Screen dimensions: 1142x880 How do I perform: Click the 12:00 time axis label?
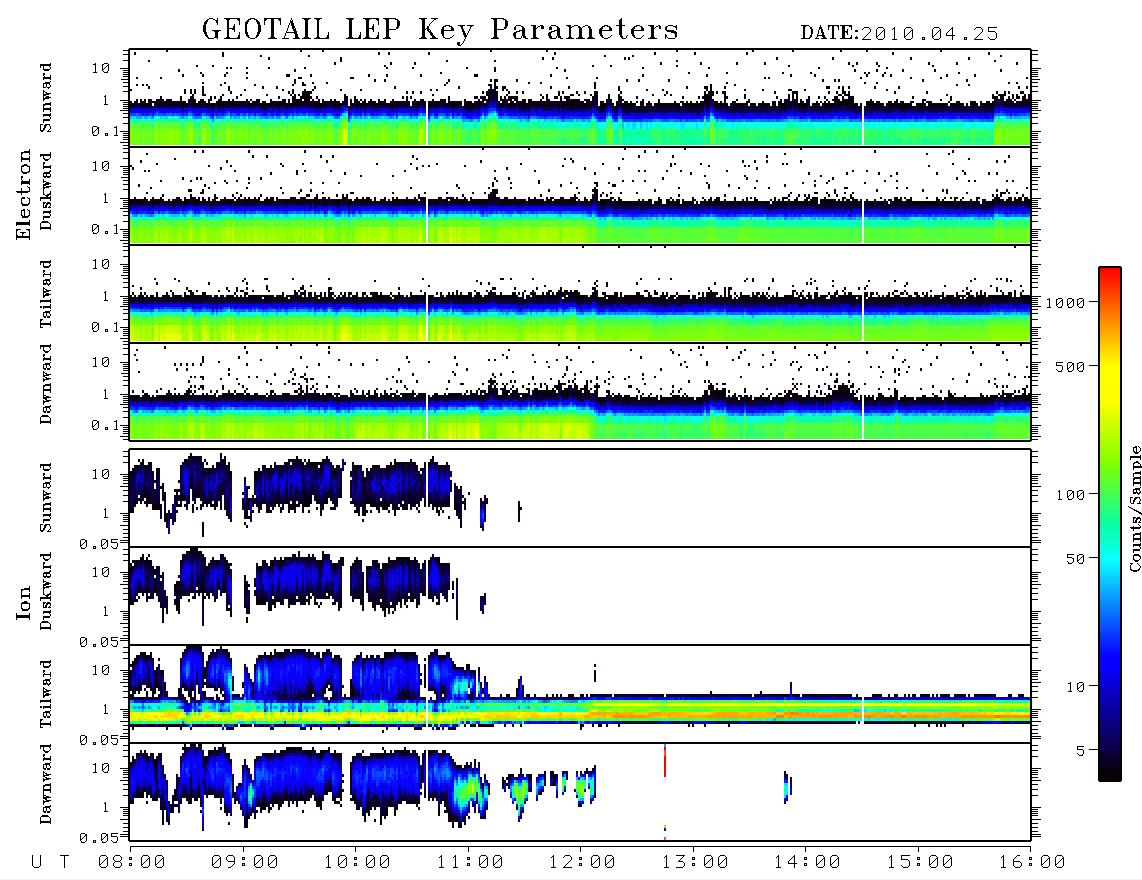582,863
